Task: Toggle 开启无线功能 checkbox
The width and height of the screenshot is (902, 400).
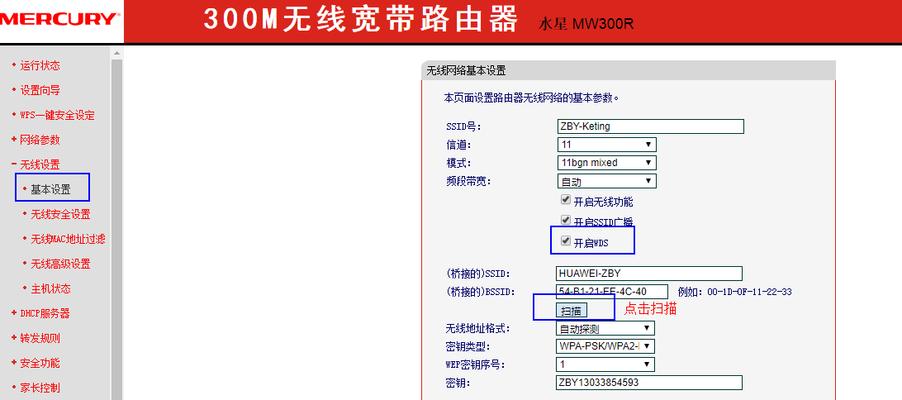Action: (565, 200)
